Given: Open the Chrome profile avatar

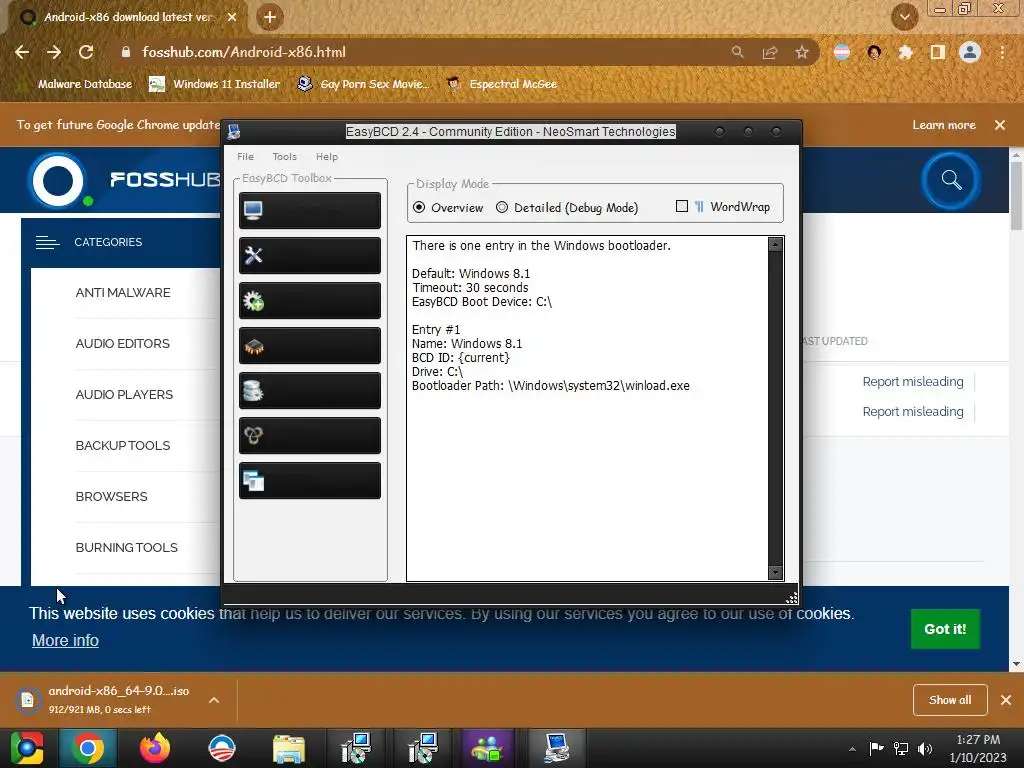Looking at the screenshot, I should pyautogui.click(x=970, y=52).
